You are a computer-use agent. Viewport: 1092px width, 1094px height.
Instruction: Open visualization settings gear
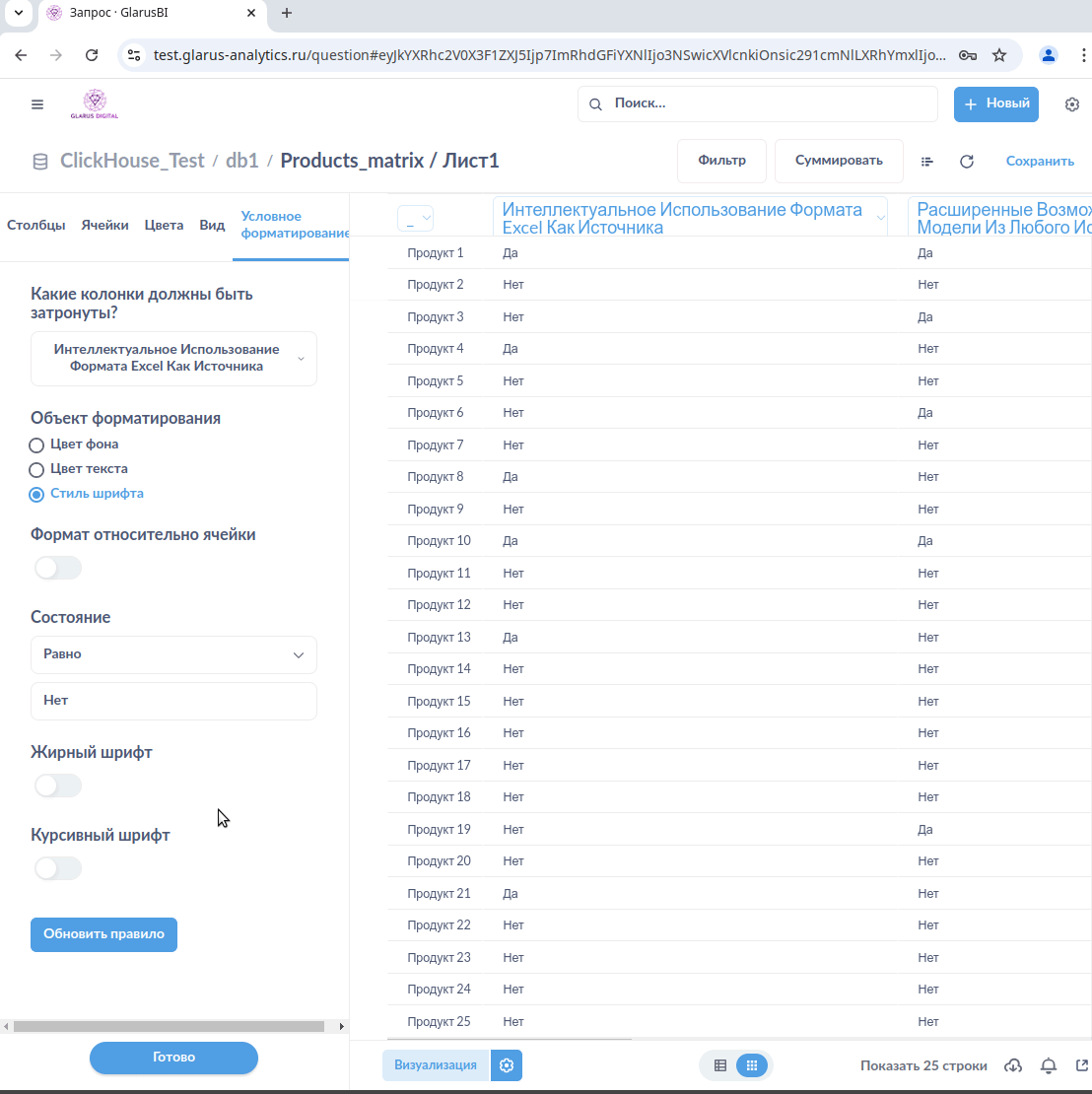coord(507,1065)
